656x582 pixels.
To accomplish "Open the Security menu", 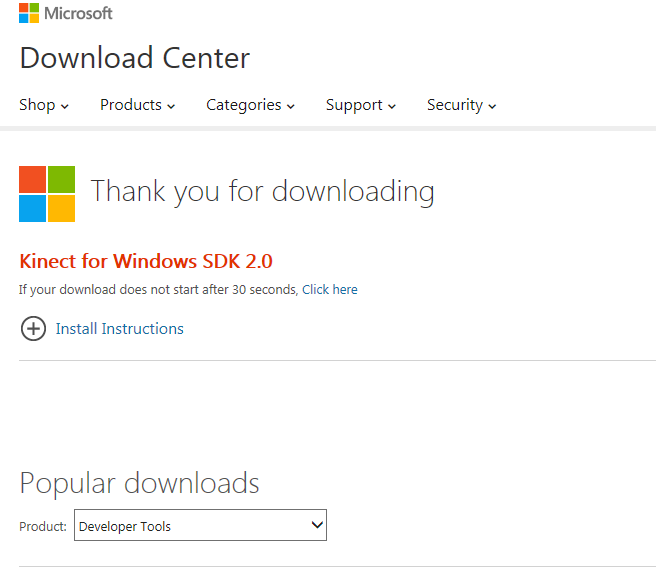I will click(461, 105).
